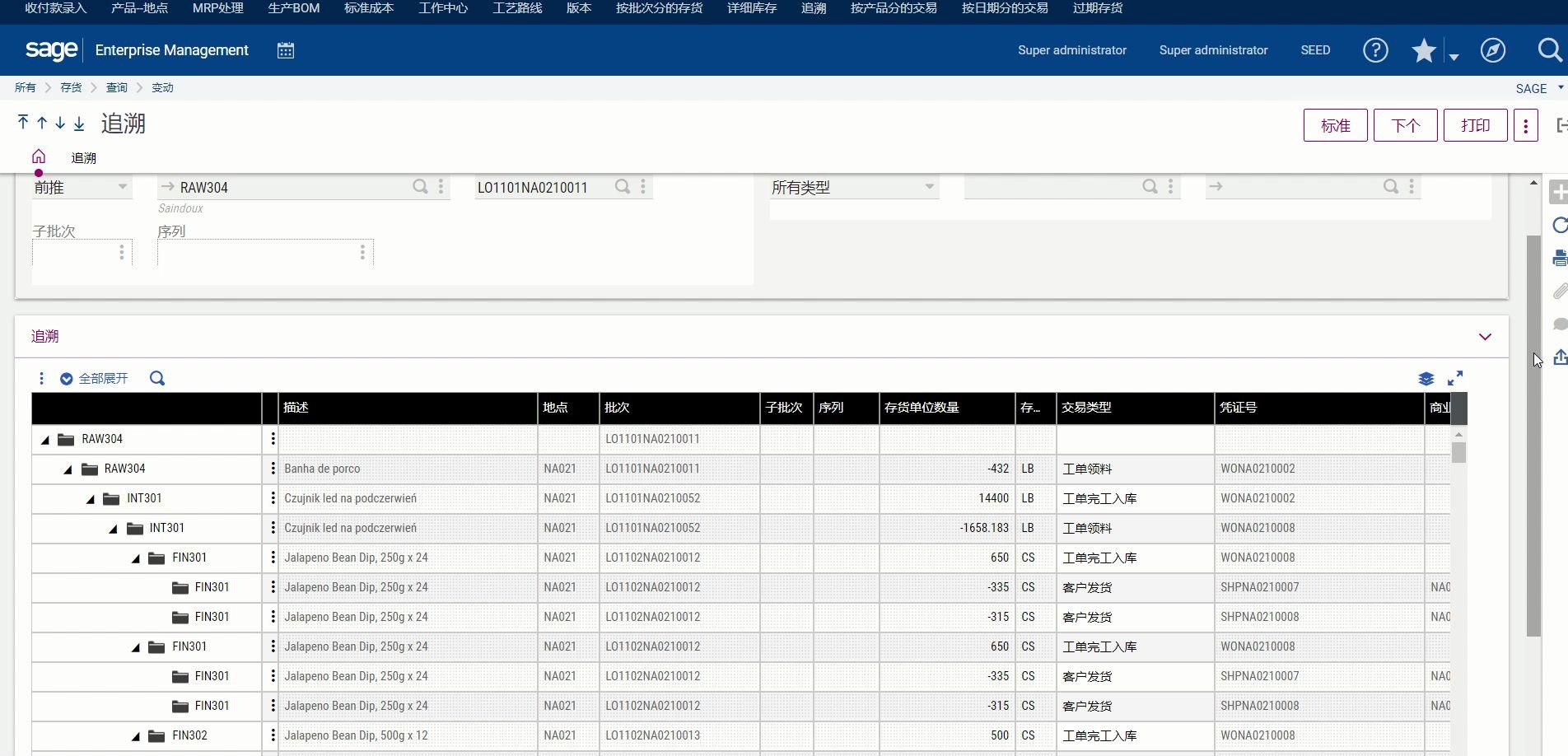
Task: Open 过期存货 menu item
Action: 1098,8
